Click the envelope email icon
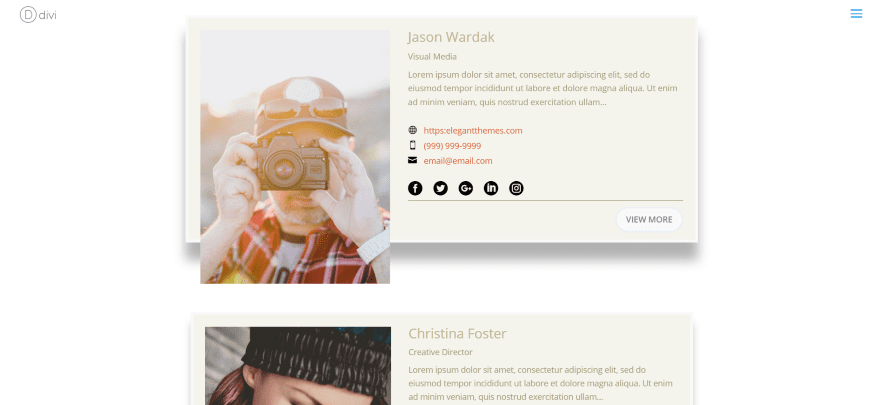This screenshot has height=405, width=880. (x=412, y=160)
